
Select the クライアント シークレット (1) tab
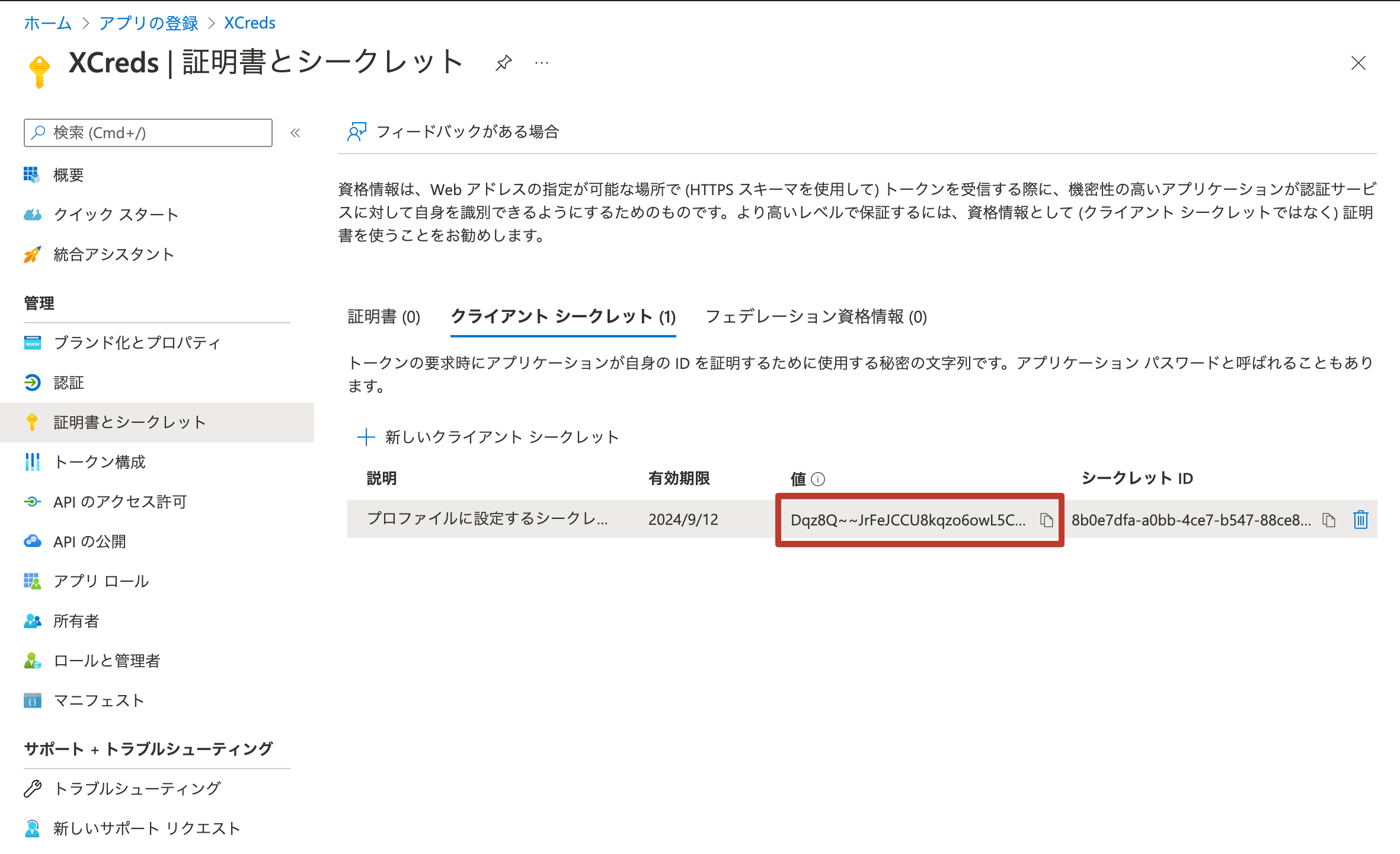(563, 317)
